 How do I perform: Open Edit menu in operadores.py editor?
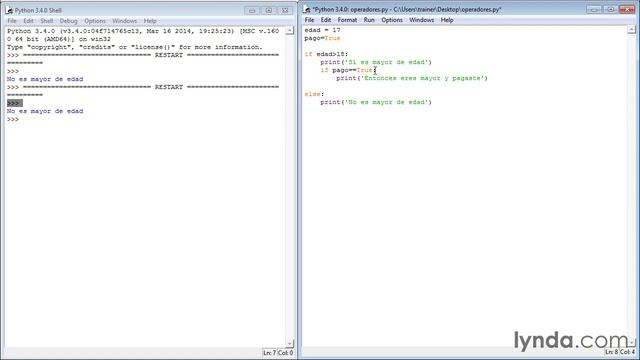coord(326,20)
